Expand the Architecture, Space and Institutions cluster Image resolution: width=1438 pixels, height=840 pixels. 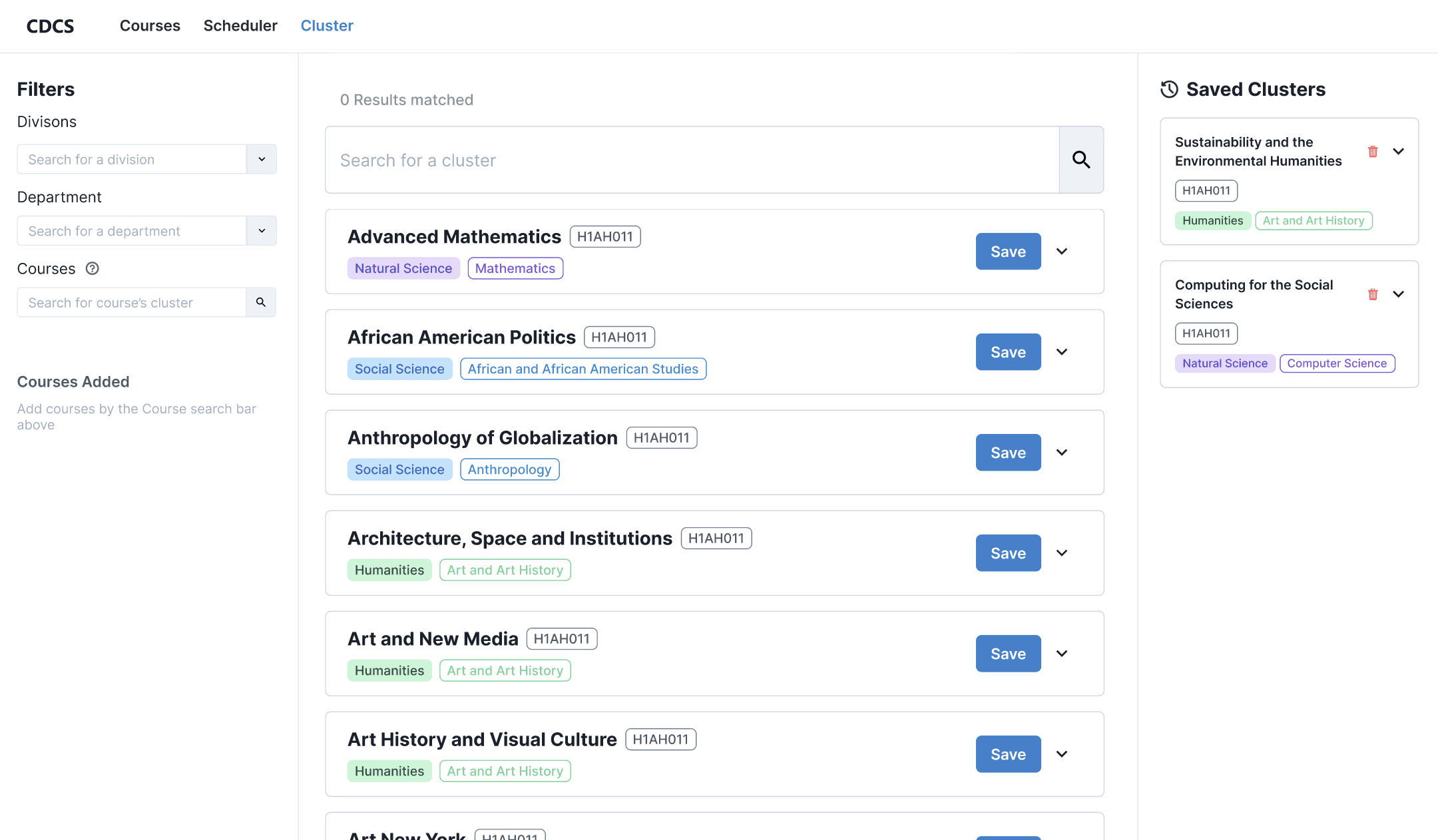1062,553
